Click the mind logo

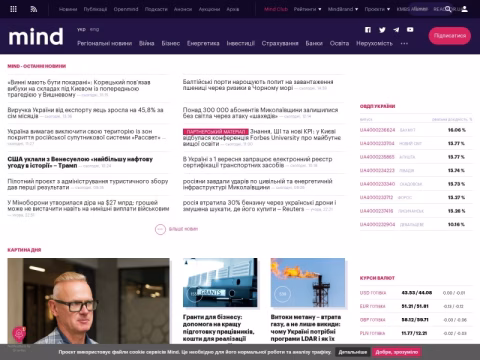pos(36,36)
